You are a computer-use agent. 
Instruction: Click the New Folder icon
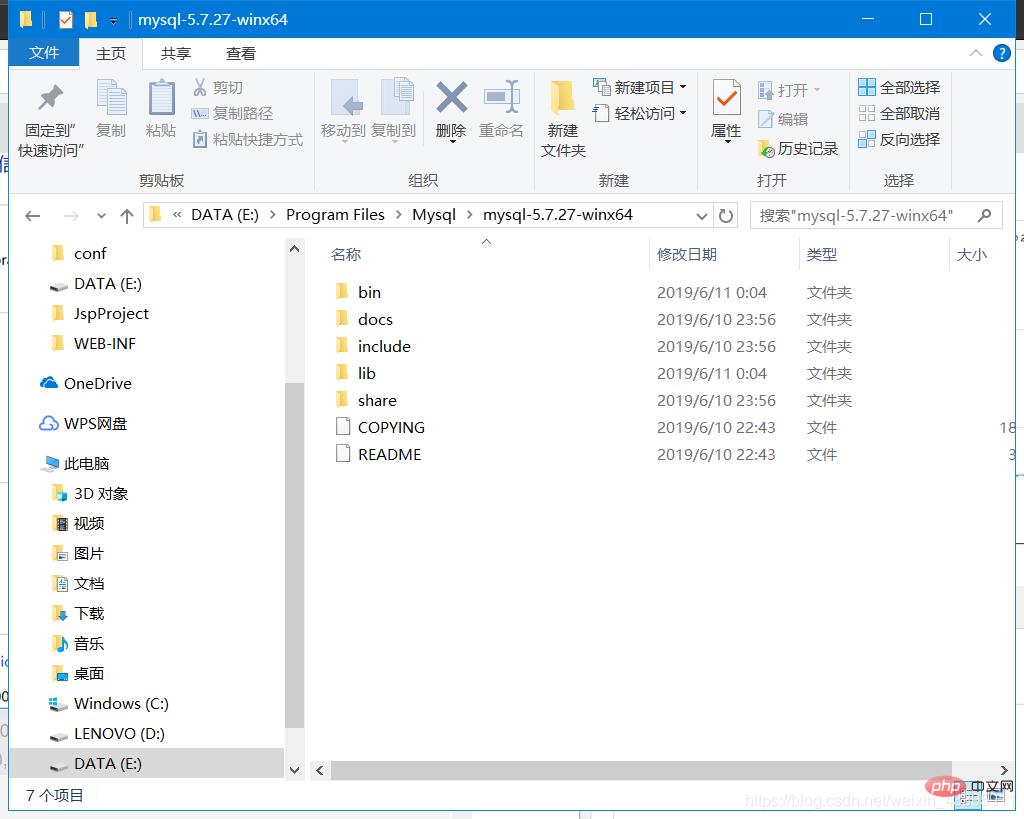(563, 99)
